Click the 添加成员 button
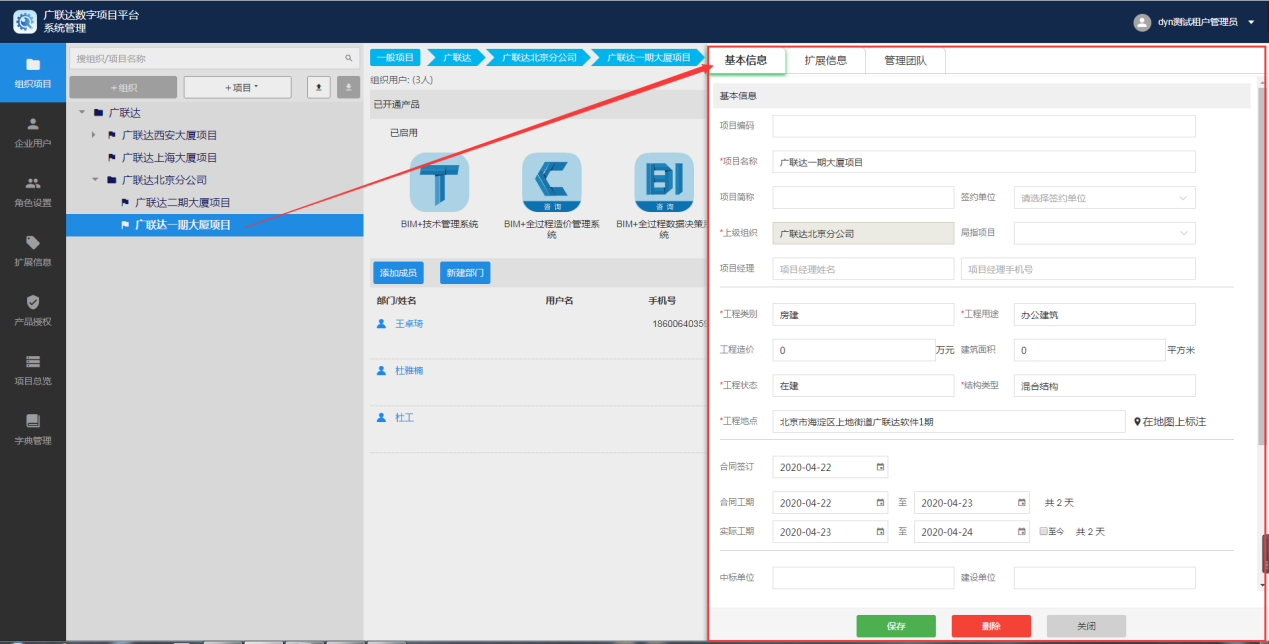 [x=397, y=273]
